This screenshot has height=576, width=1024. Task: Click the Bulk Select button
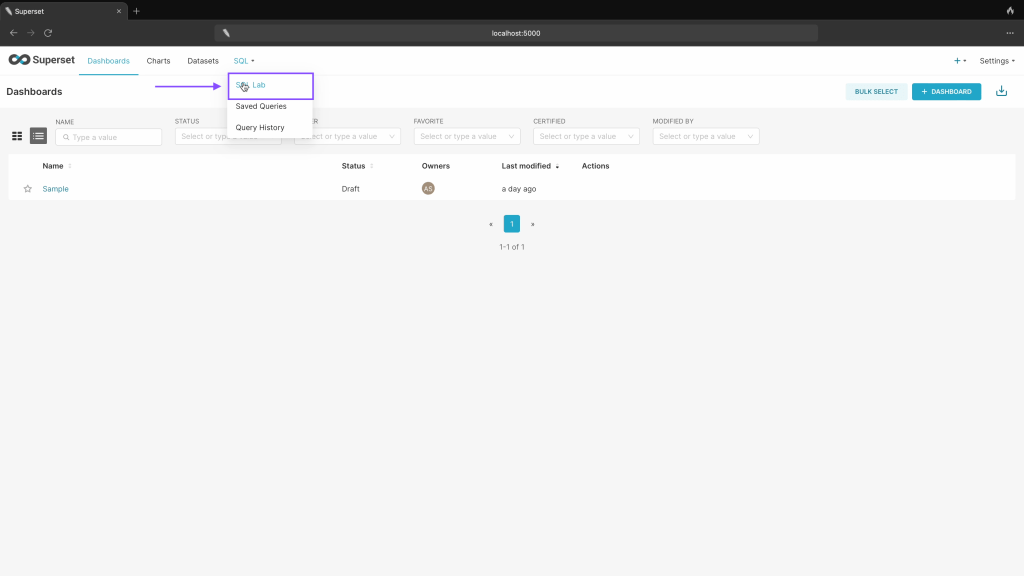click(x=876, y=91)
